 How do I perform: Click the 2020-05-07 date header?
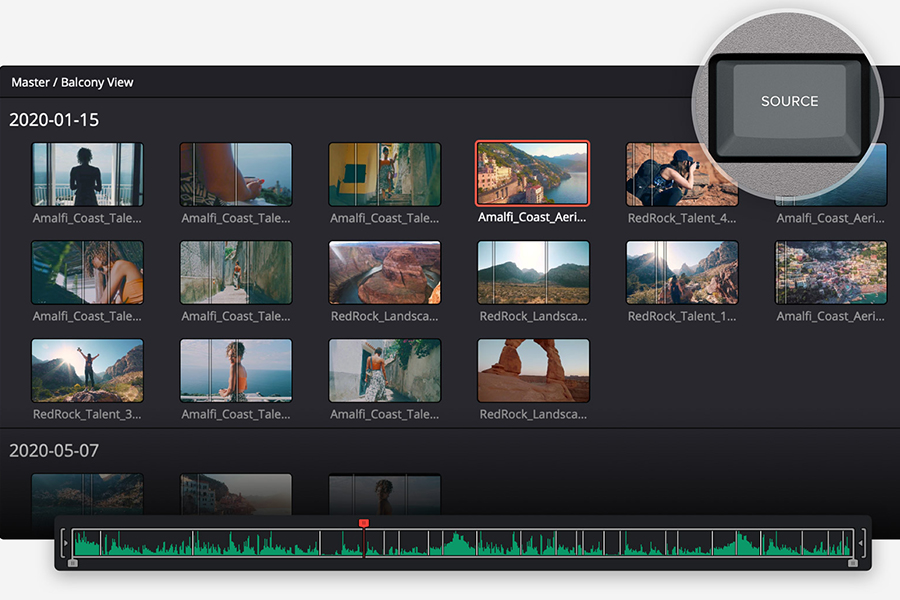54,451
